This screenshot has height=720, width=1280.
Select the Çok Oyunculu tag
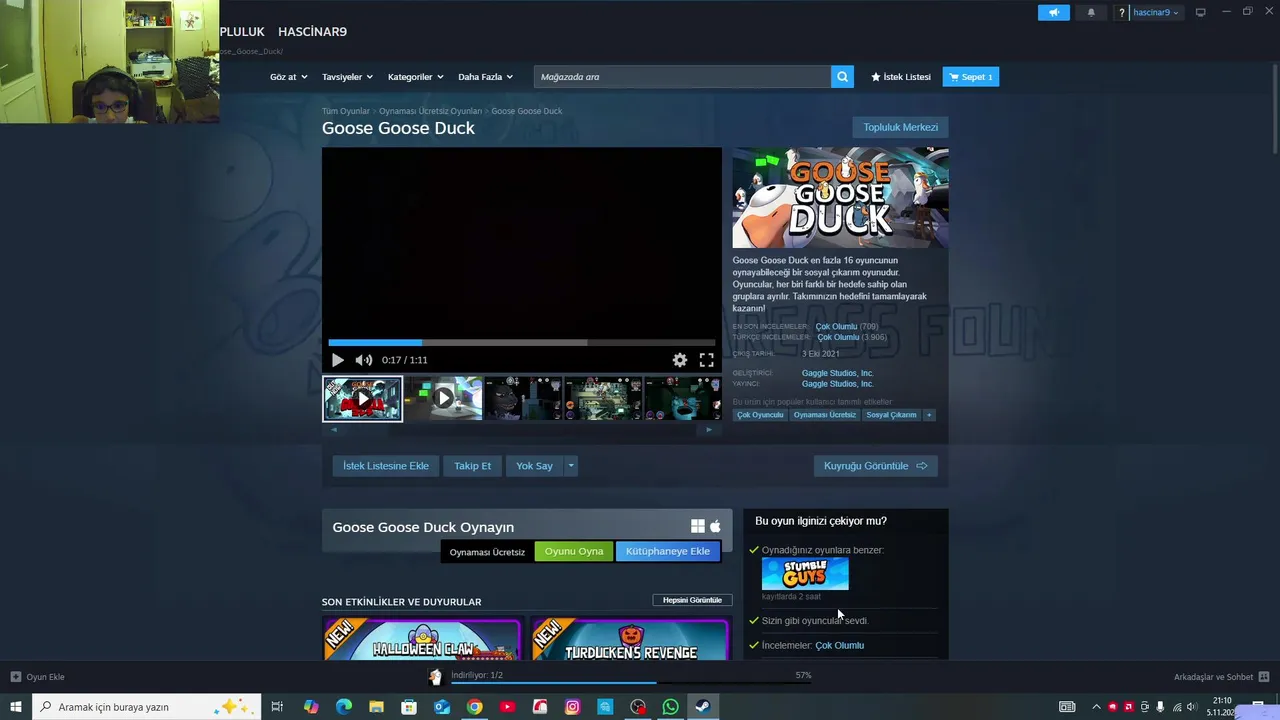tap(760, 415)
